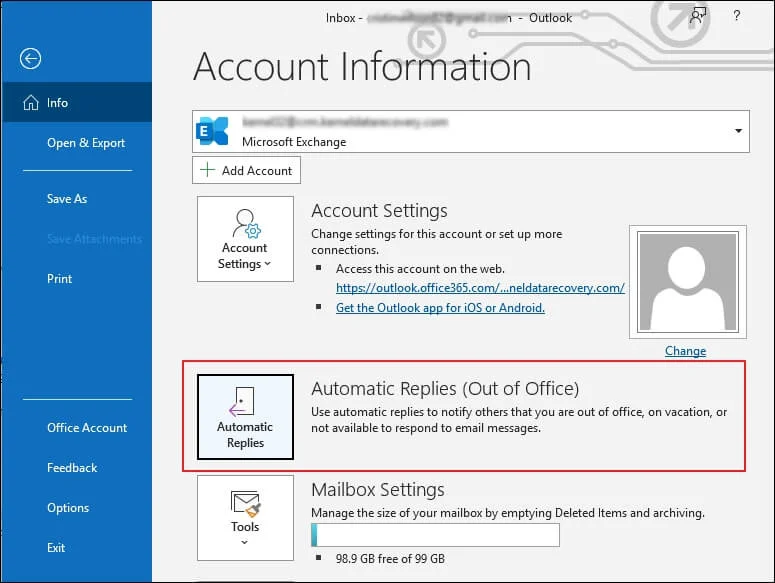Click the help question mark icon
775x583 pixels.
point(736,16)
